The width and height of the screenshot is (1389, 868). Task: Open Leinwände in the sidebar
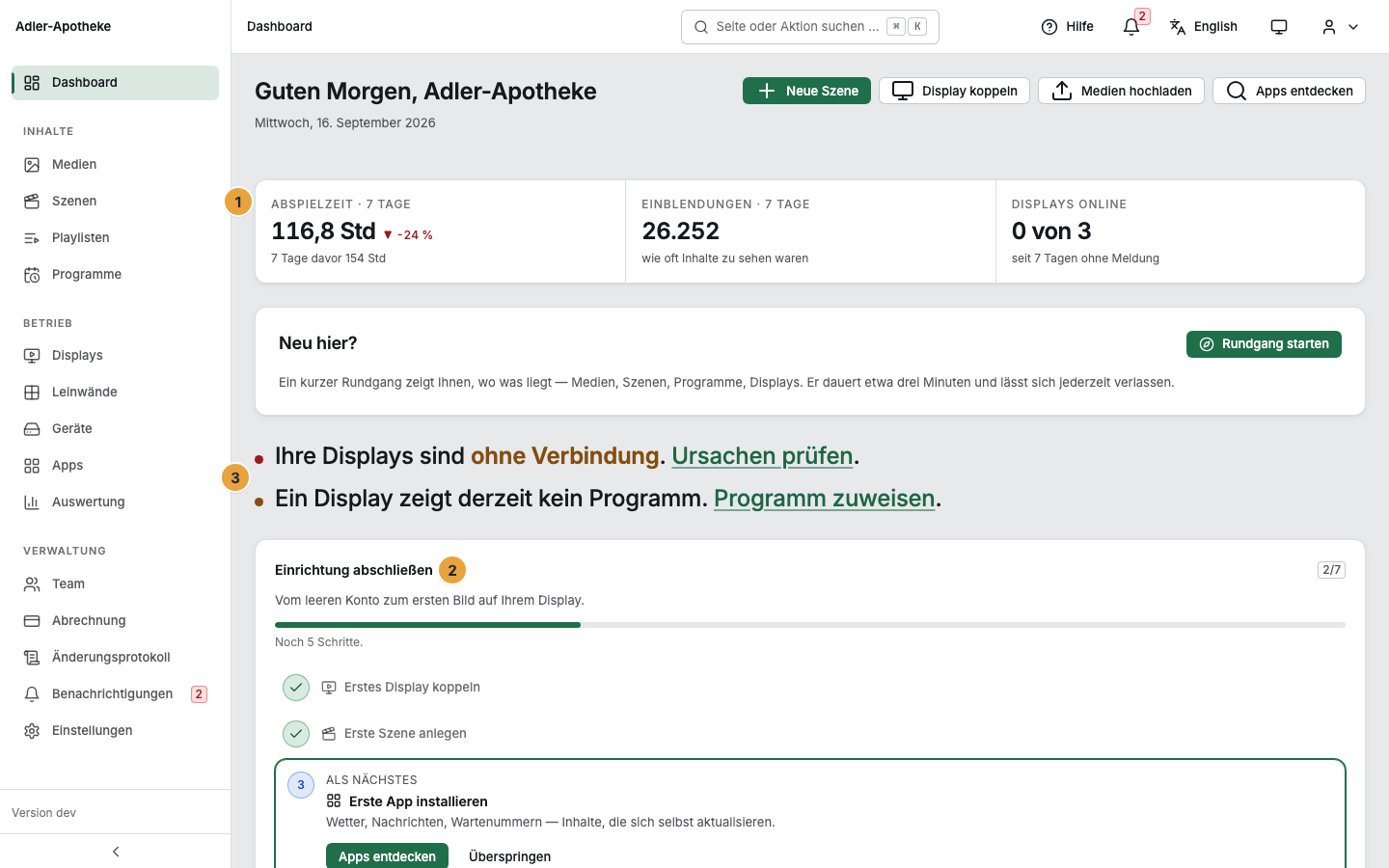(116, 392)
